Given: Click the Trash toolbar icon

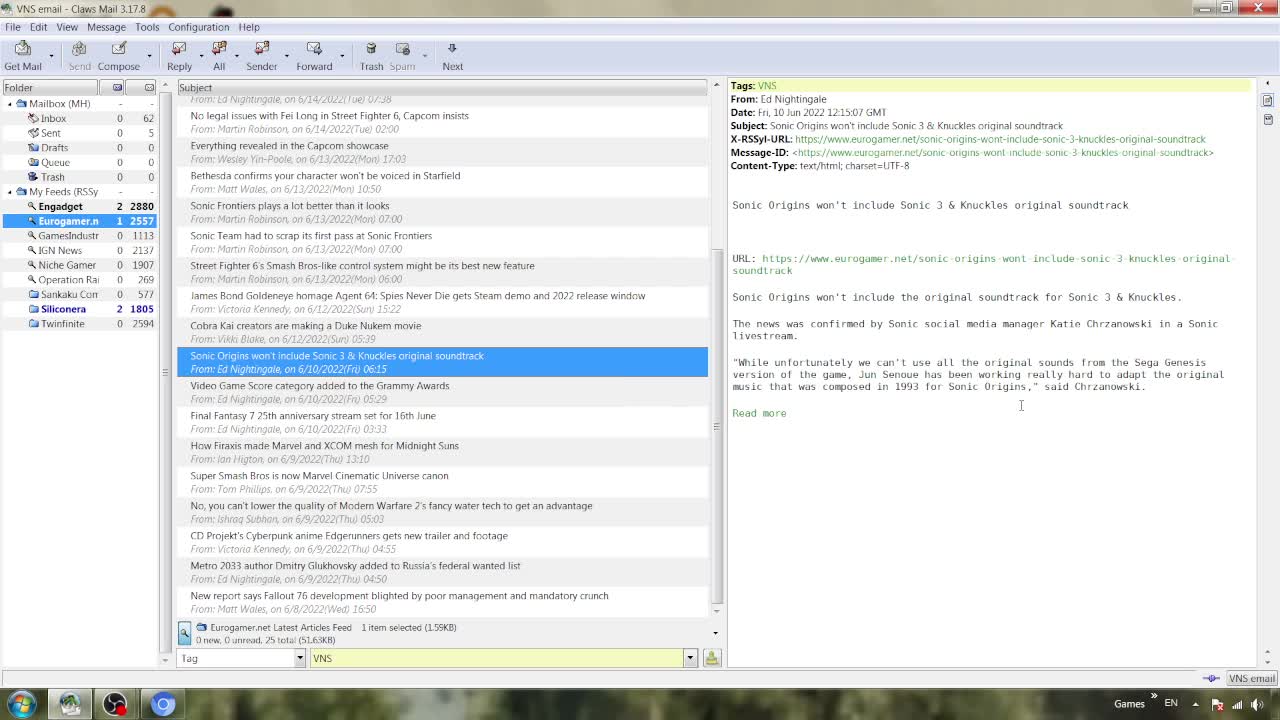Looking at the screenshot, I should [x=371, y=55].
